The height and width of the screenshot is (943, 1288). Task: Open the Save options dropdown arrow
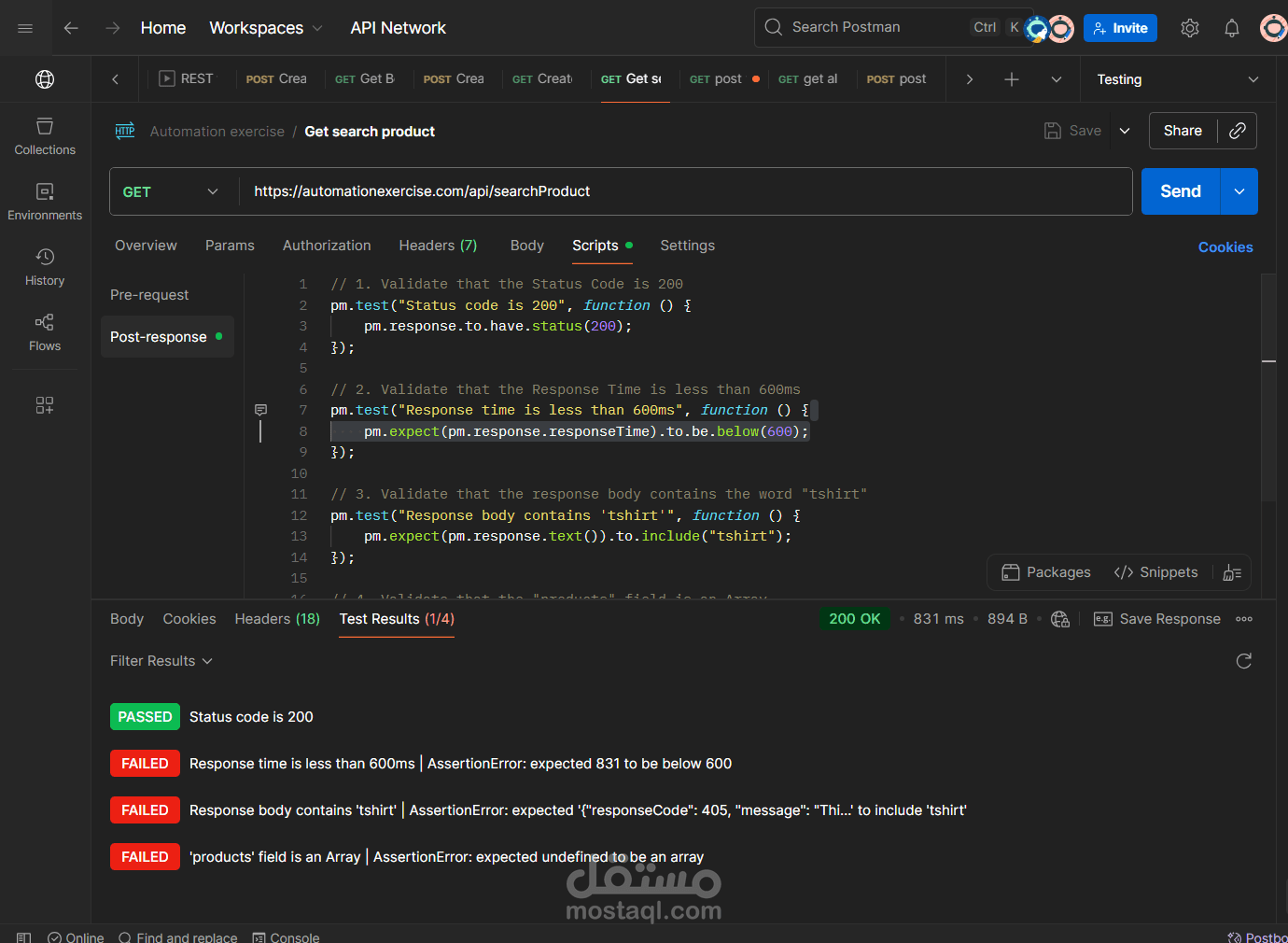(x=1125, y=131)
